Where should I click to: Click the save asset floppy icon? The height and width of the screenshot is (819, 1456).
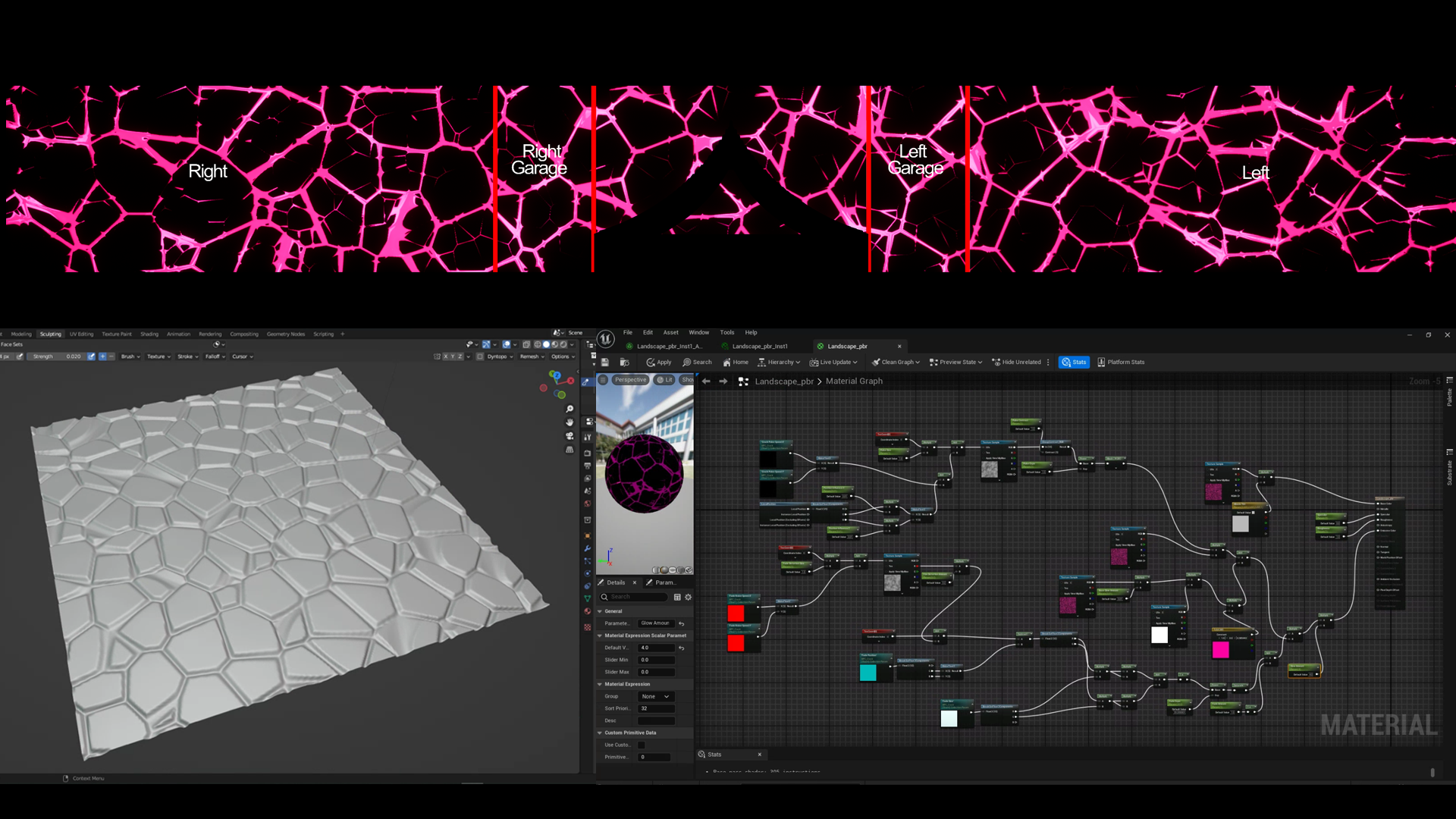click(604, 362)
